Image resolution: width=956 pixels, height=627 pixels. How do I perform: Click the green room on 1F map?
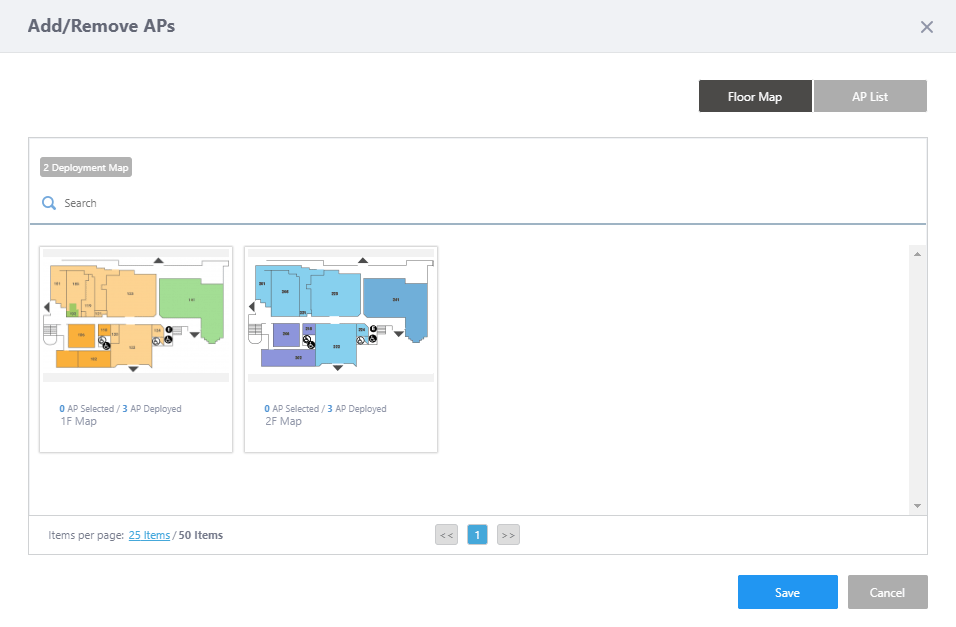click(x=190, y=300)
